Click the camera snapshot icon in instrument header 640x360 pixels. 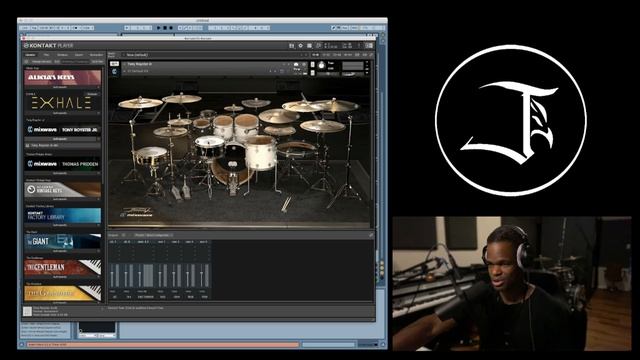296,64
